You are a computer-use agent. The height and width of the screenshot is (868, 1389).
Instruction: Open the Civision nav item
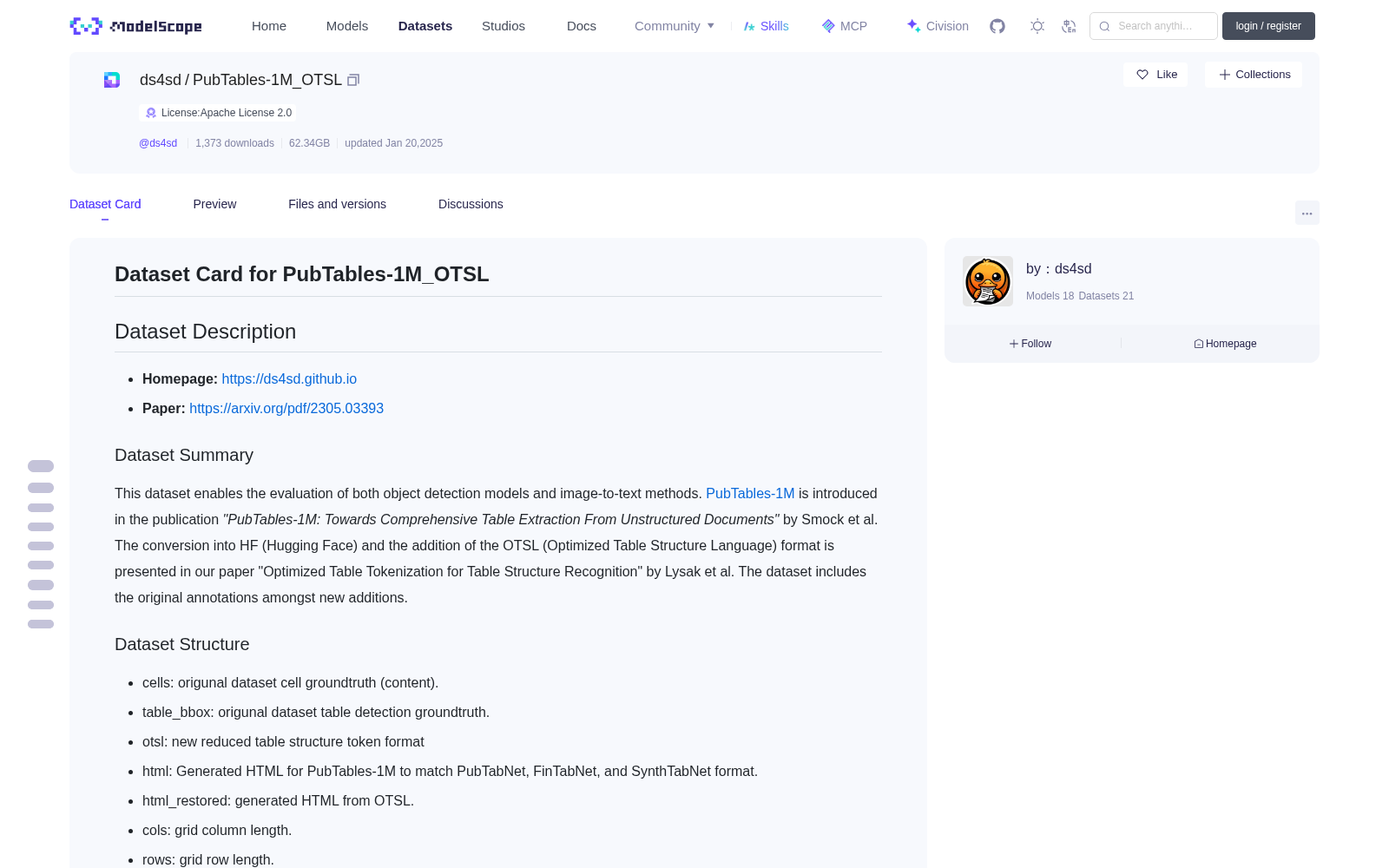[x=938, y=26]
